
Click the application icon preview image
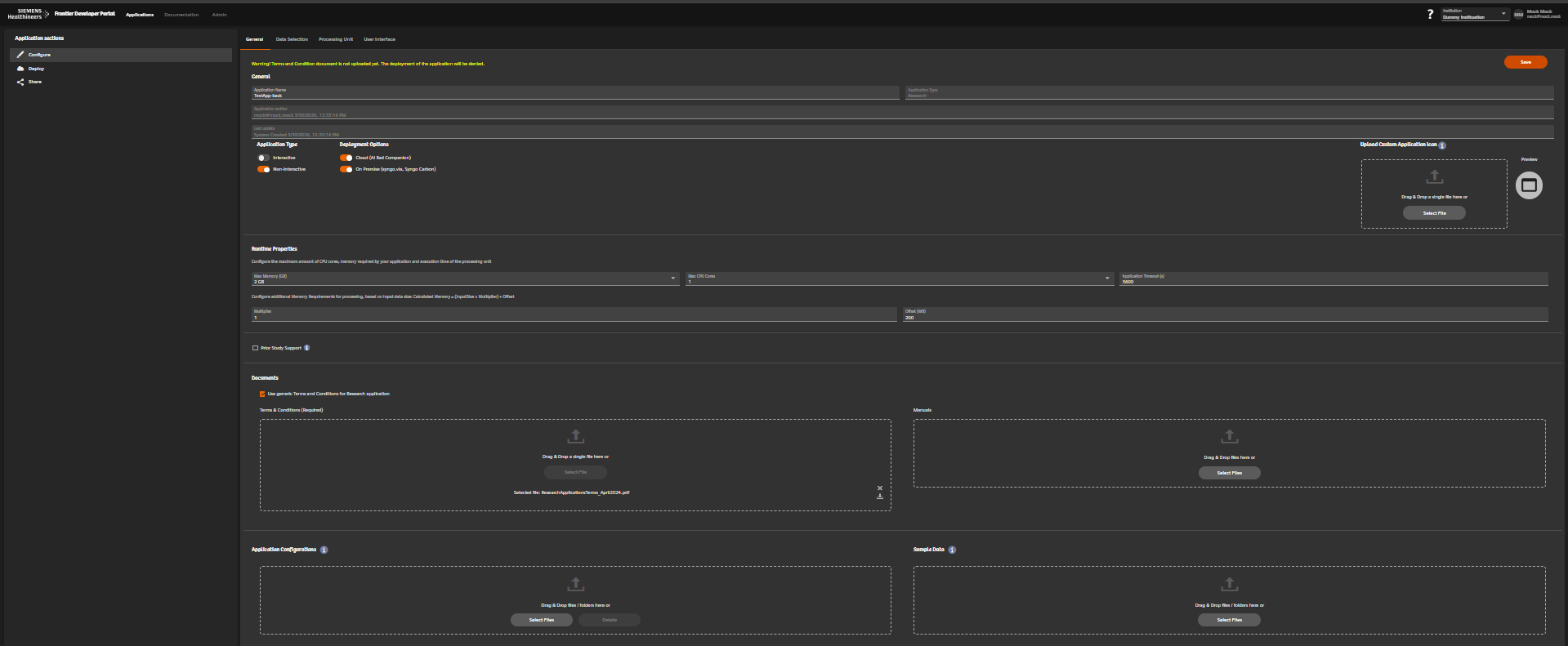(x=1529, y=185)
